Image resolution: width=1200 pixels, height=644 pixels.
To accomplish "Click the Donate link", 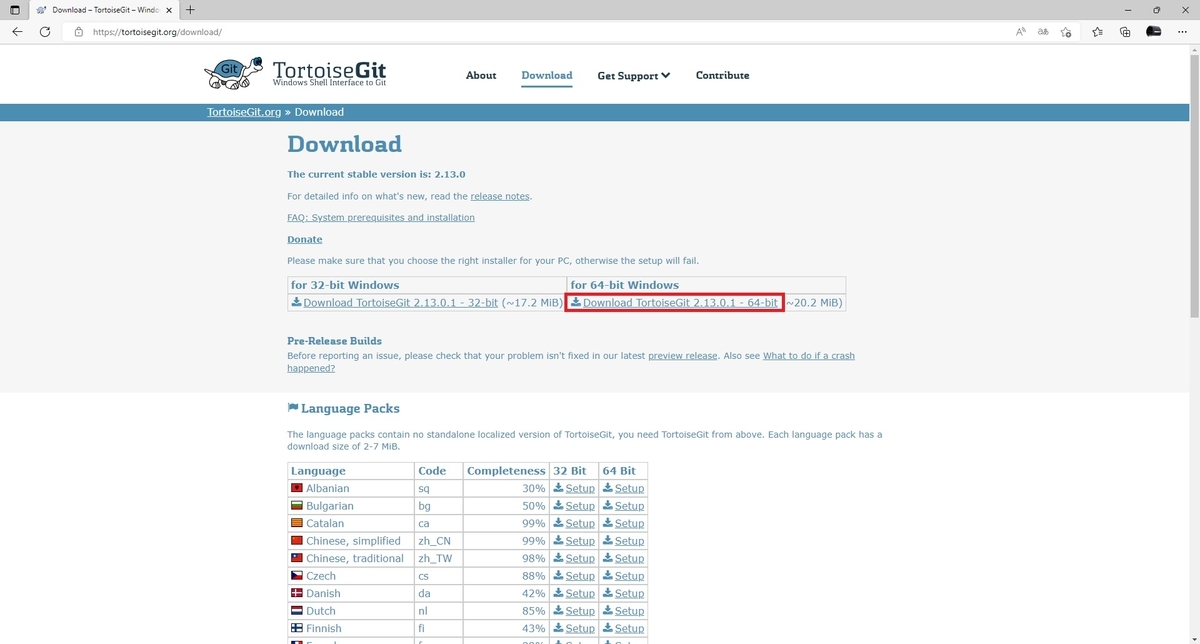I will [x=305, y=239].
